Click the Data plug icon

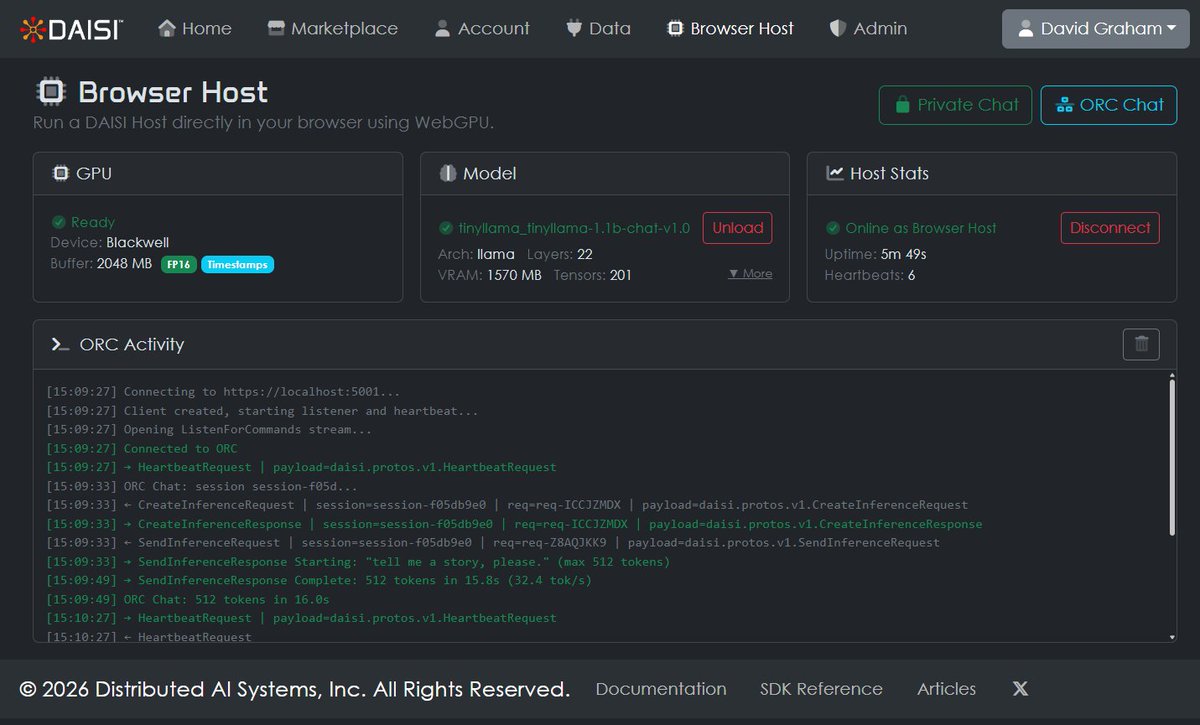coord(574,28)
